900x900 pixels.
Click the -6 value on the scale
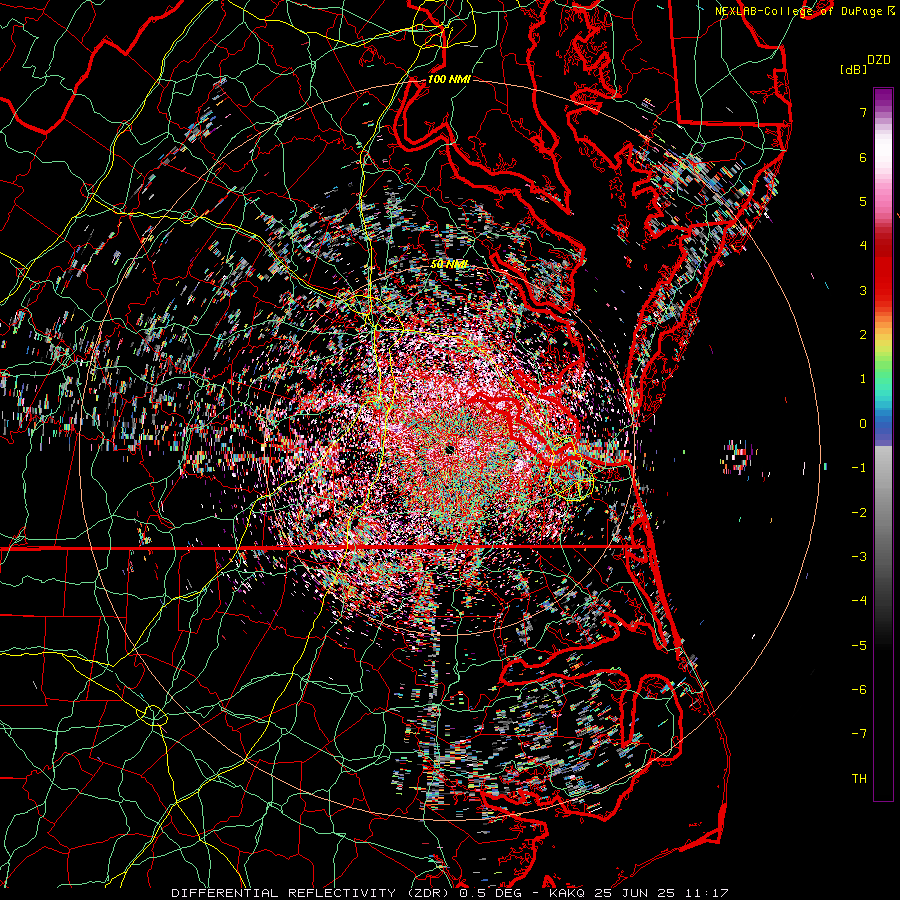859,690
